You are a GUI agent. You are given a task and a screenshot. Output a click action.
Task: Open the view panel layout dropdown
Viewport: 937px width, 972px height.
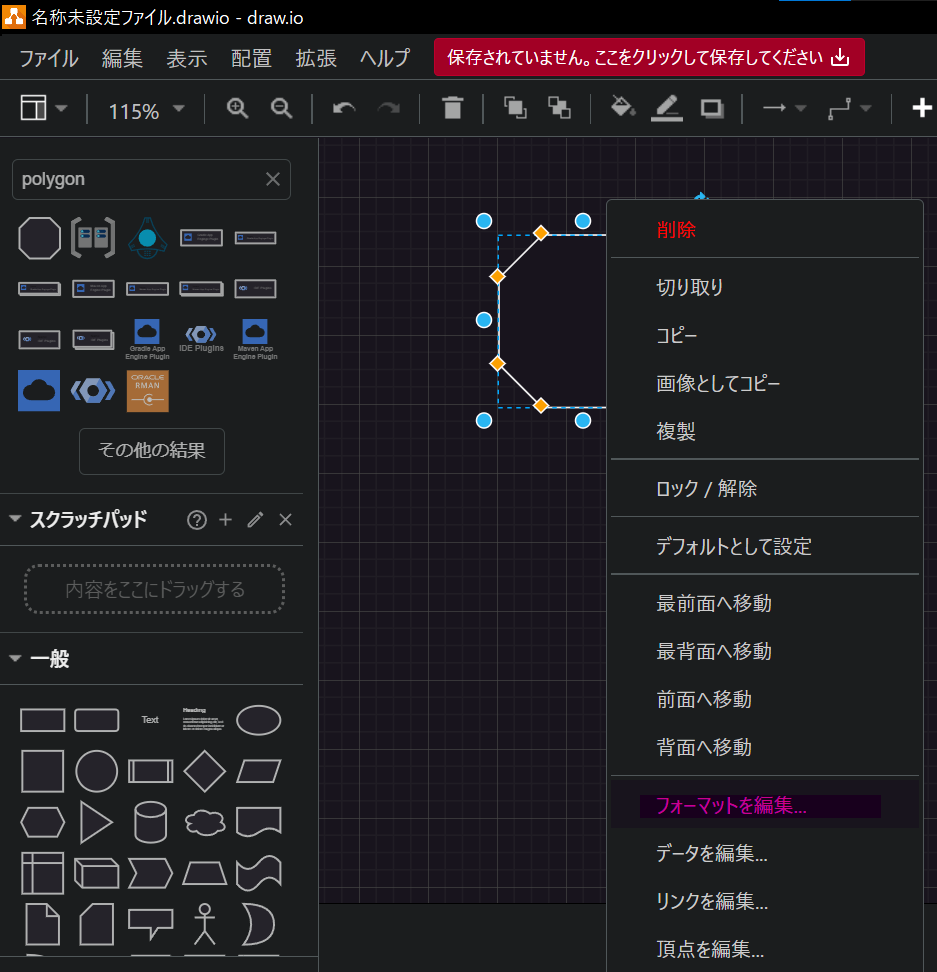coord(43,108)
